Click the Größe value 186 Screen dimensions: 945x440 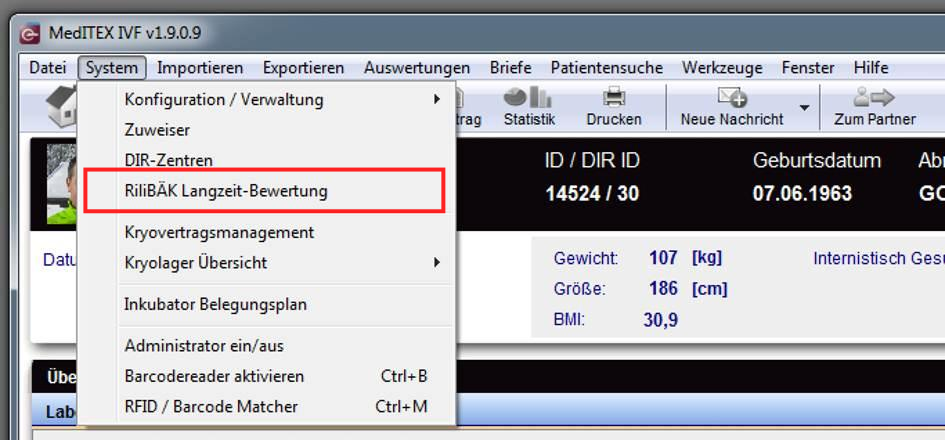click(x=663, y=289)
